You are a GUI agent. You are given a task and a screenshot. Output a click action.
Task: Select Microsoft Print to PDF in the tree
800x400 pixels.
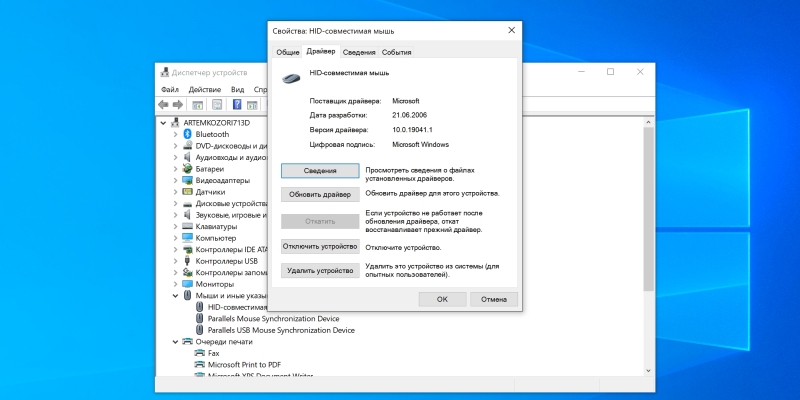pos(244,365)
